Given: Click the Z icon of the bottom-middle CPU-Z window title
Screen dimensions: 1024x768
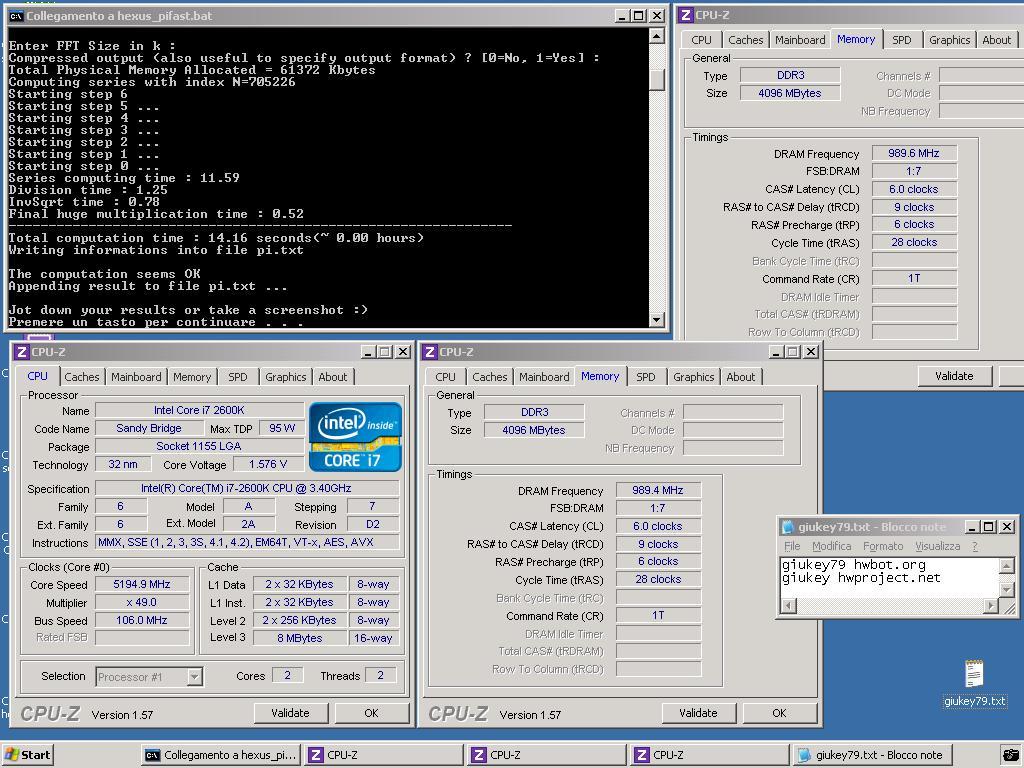Looking at the screenshot, I should (430, 352).
